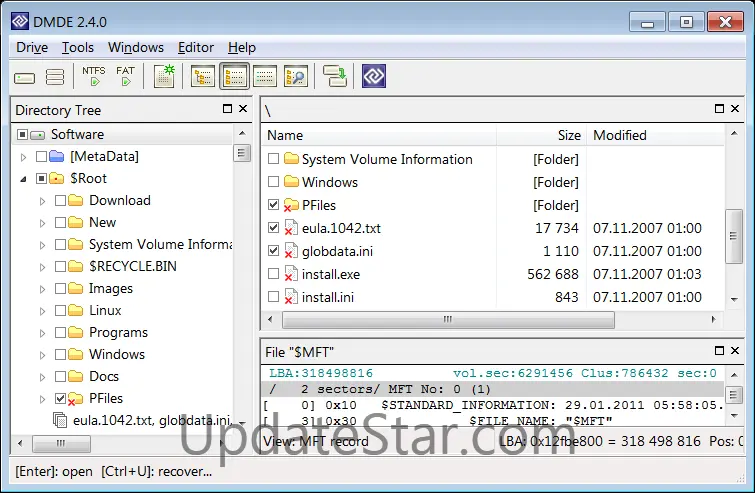Screen dimensions: 755x493
Task: Uncheck the globdata.ini checkbox
Action: [273, 250]
